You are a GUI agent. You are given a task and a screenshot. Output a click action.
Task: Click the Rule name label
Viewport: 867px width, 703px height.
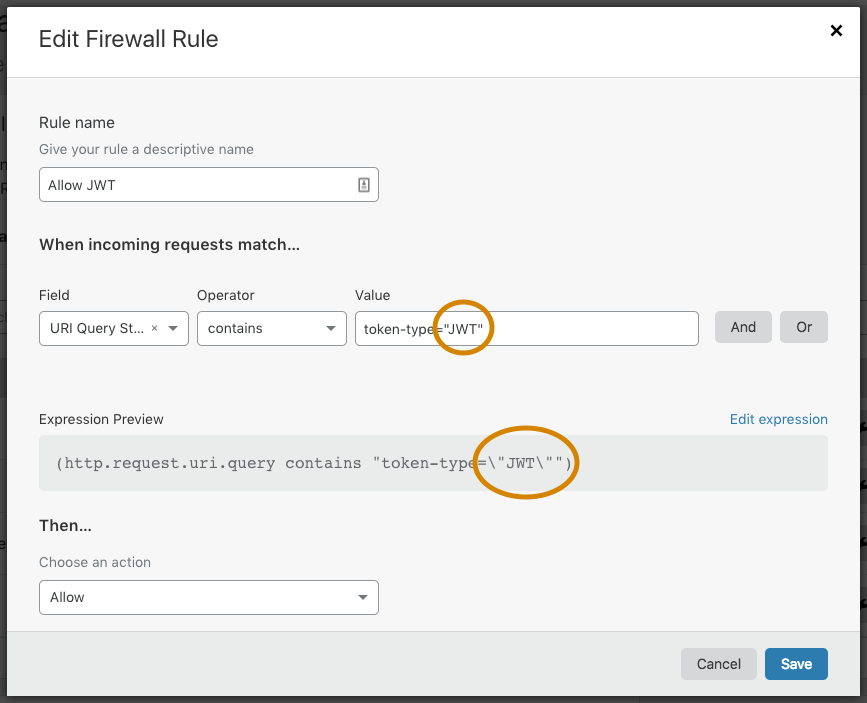[x=77, y=122]
